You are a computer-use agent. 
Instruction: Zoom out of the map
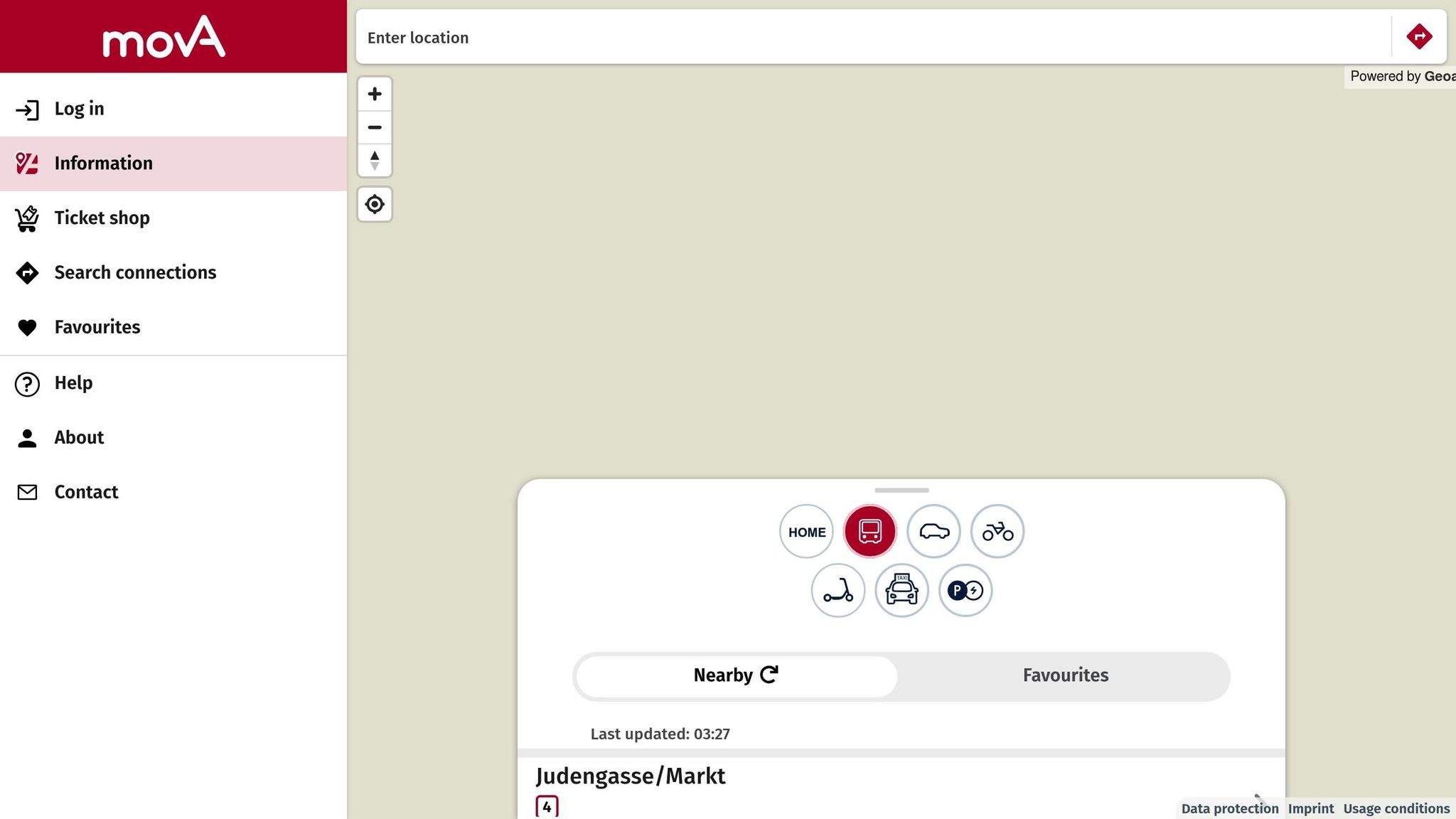point(375,127)
